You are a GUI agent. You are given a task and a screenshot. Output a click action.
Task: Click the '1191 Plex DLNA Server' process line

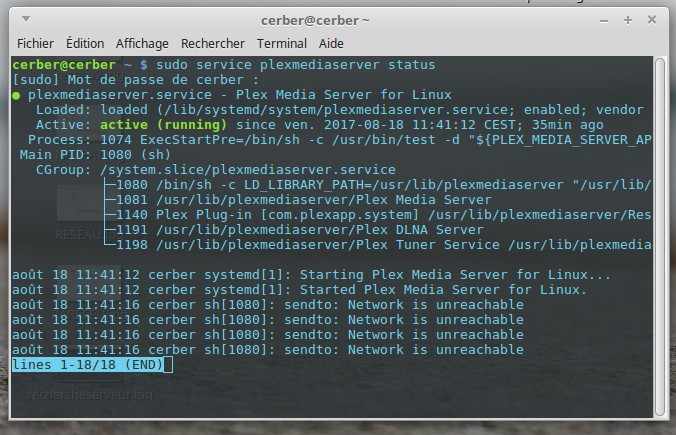(x=300, y=230)
